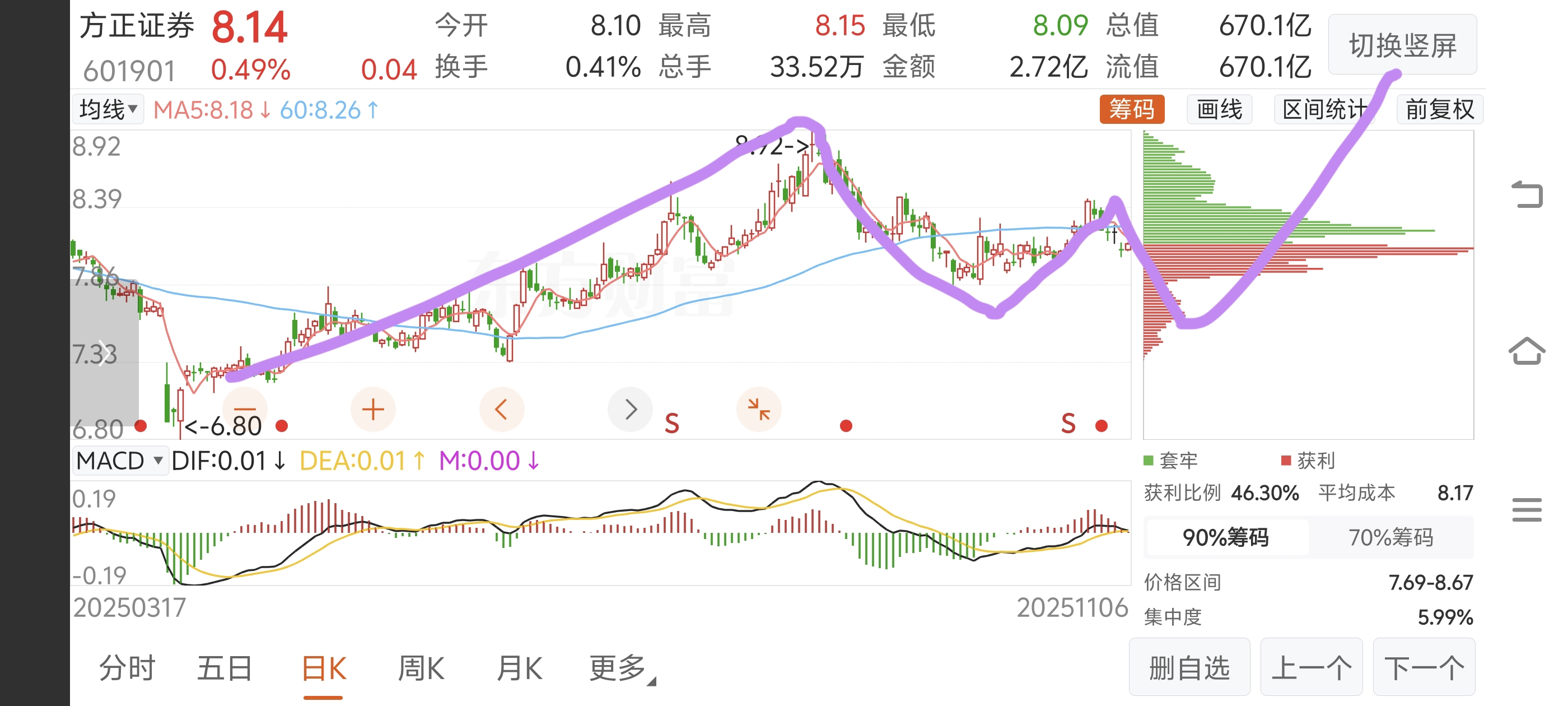
Task: Click the 画线 drawing tool button
Action: point(1219,110)
